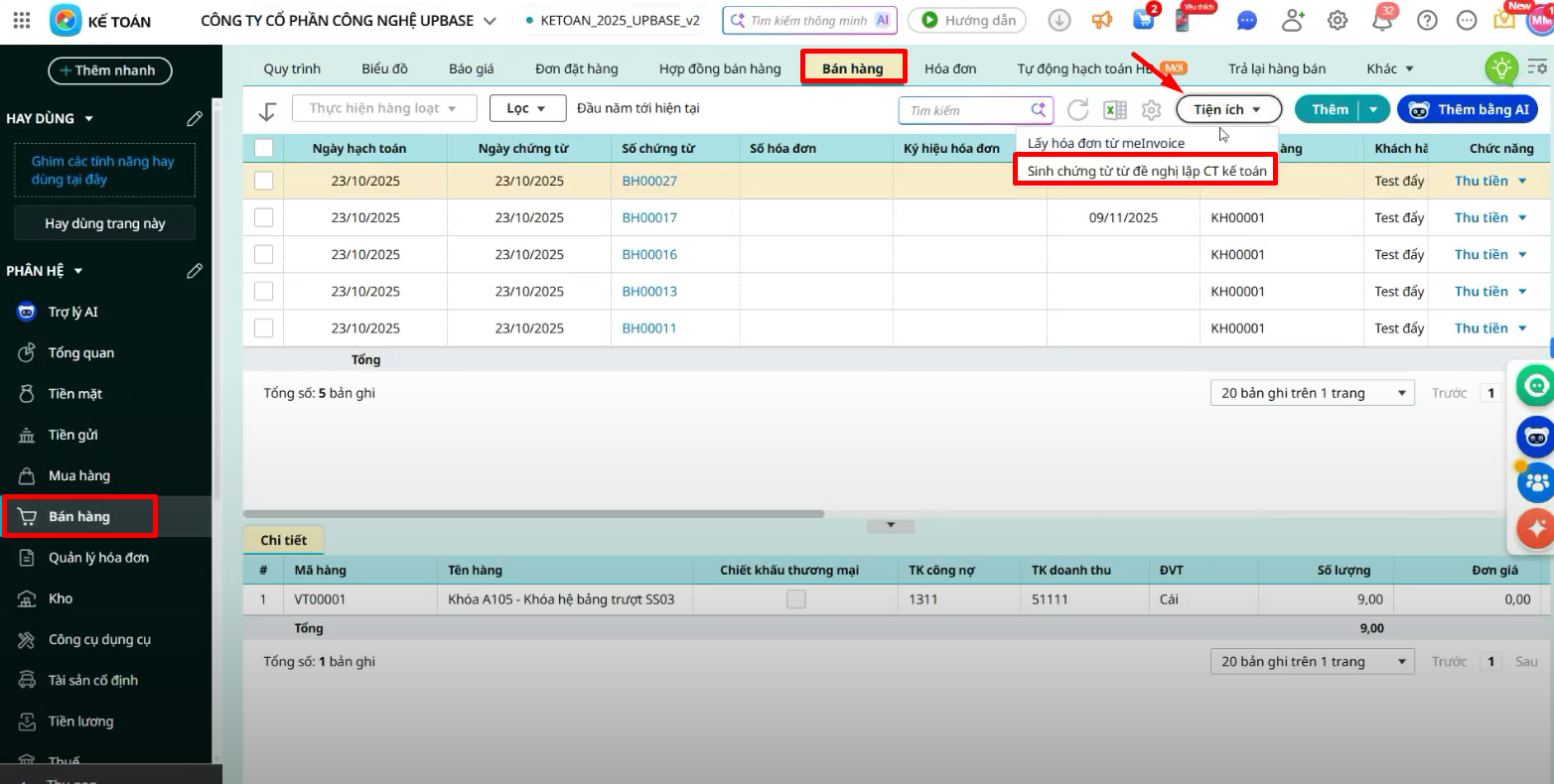Click the refresh list icon
Viewport: 1554px width, 784px height.
[1077, 110]
